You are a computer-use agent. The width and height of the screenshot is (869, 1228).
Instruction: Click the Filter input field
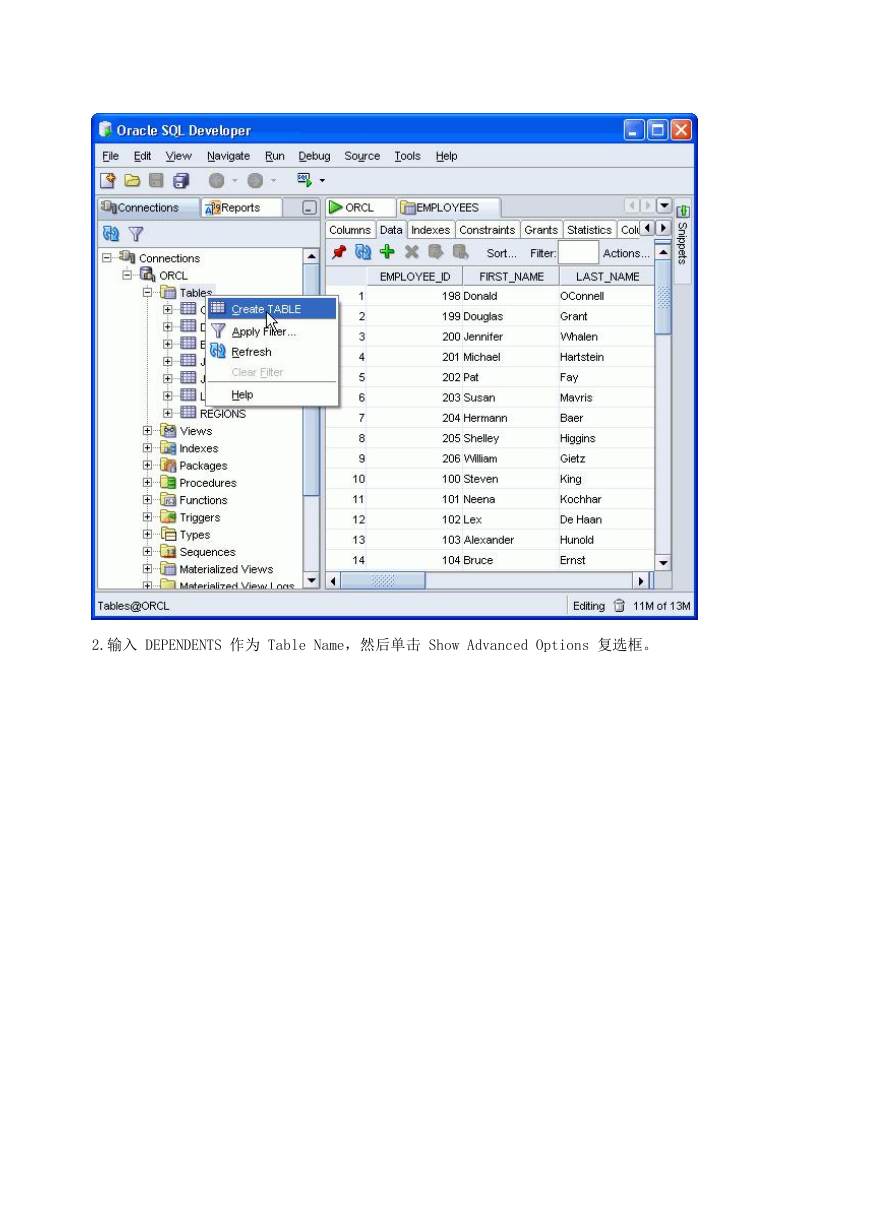coord(578,254)
